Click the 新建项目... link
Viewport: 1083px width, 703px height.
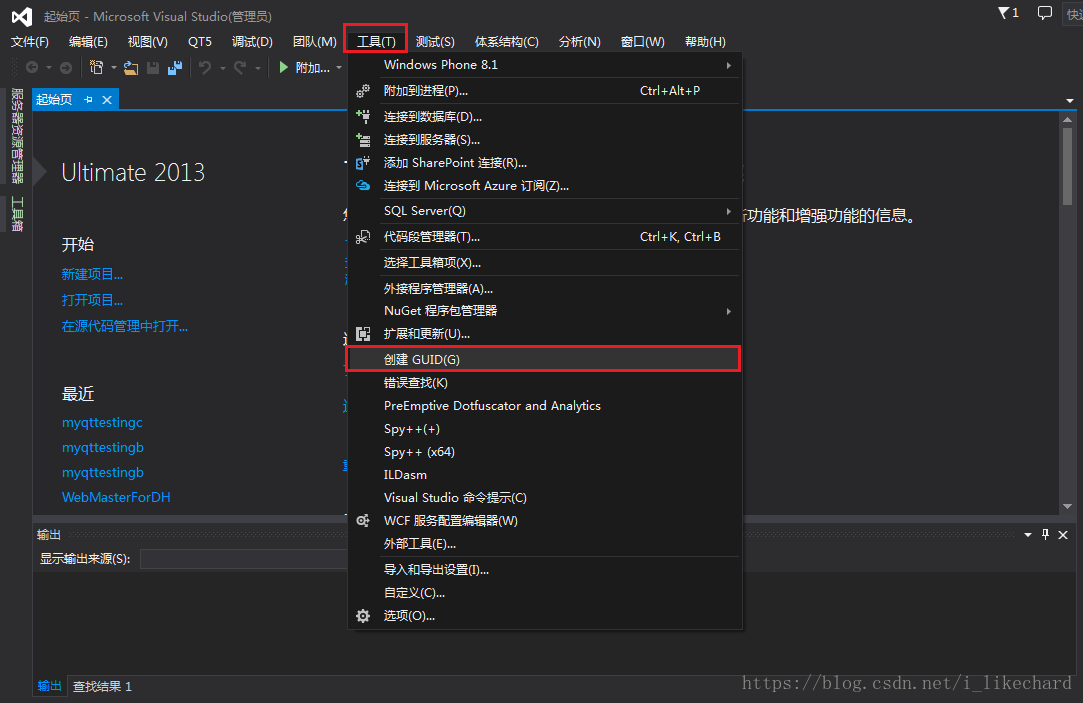92,274
